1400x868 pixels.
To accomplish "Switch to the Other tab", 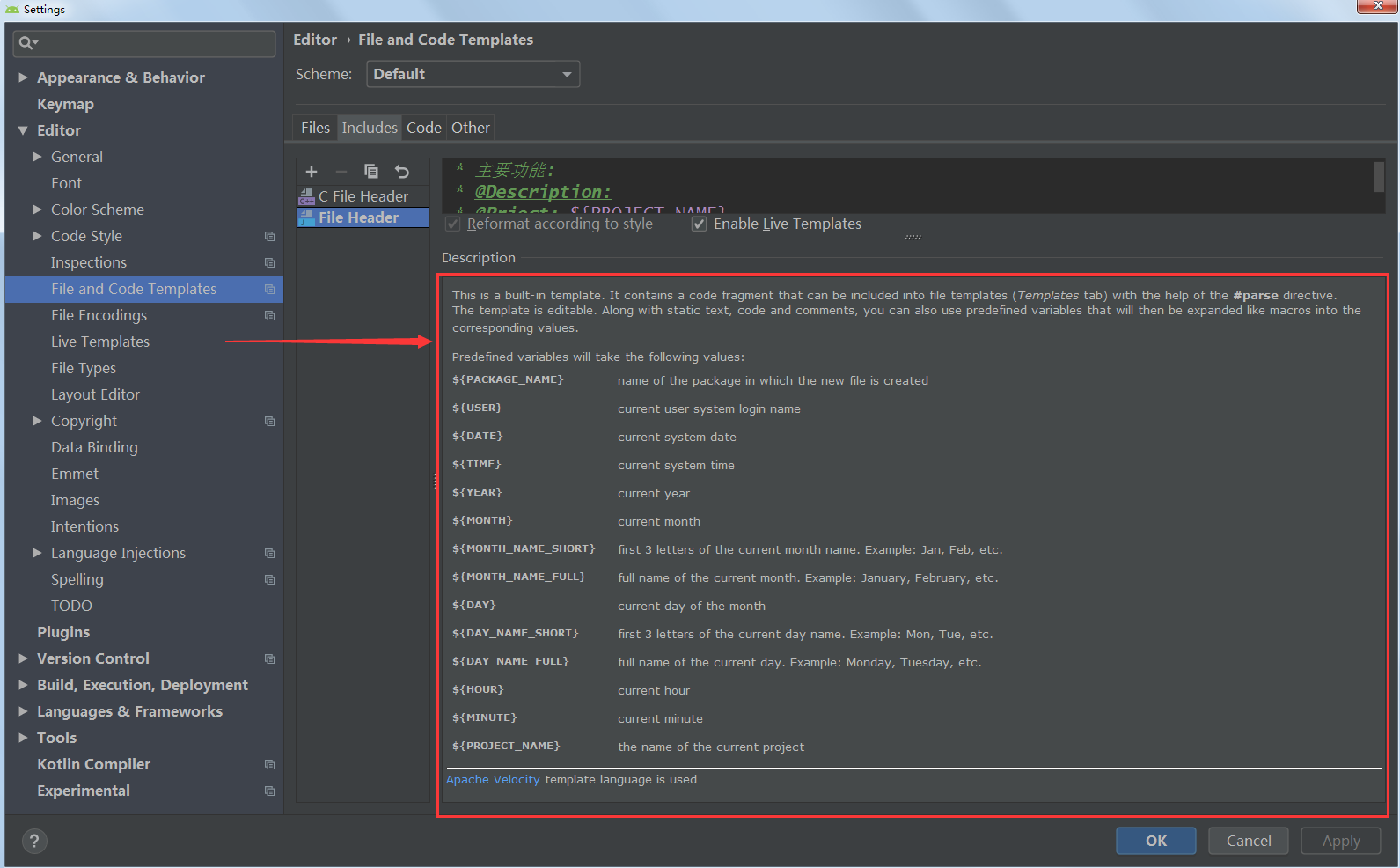I will (x=471, y=128).
